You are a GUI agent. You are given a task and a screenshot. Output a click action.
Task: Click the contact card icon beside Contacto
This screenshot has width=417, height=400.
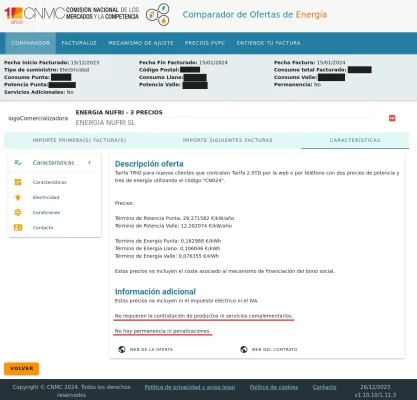click(x=18, y=228)
